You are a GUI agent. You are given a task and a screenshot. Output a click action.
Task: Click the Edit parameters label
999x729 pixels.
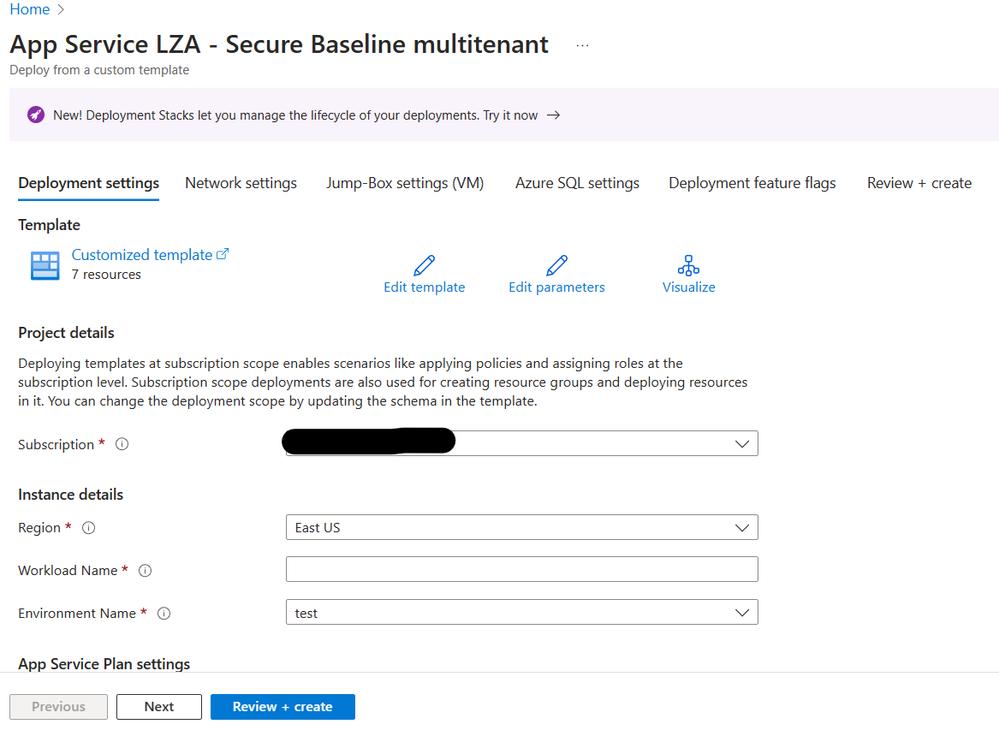557,287
